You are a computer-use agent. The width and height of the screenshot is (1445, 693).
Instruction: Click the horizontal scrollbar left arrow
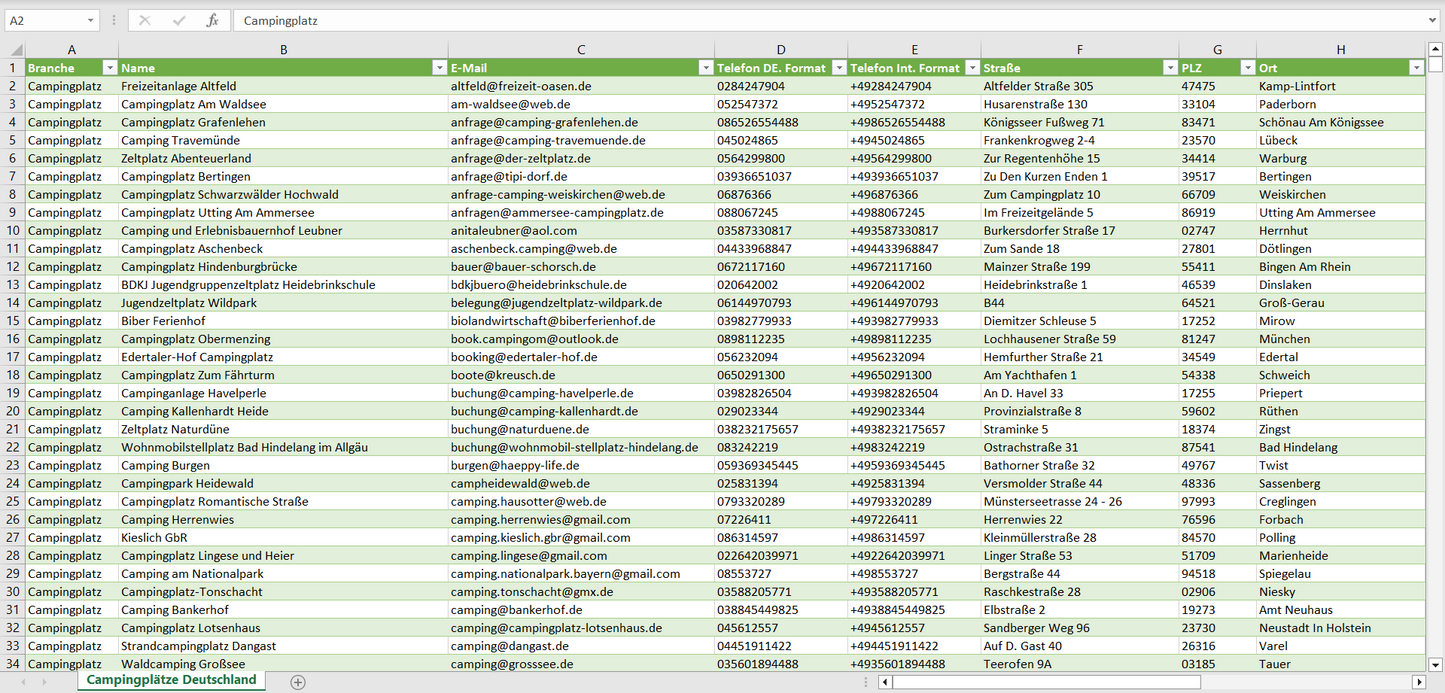pos(884,682)
